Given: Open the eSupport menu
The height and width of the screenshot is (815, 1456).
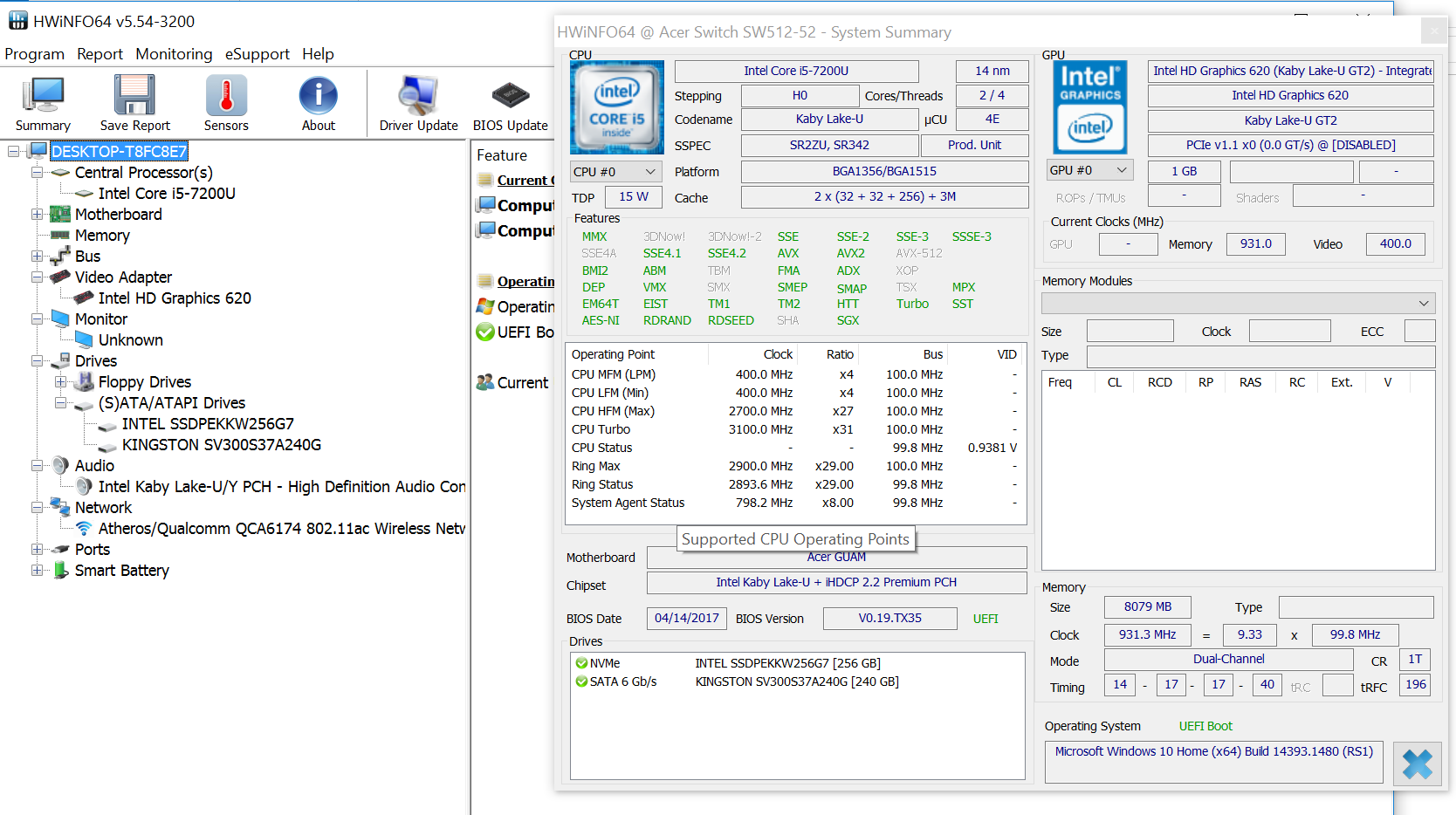Looking at the screenshot, I should (x=257, y=54).
